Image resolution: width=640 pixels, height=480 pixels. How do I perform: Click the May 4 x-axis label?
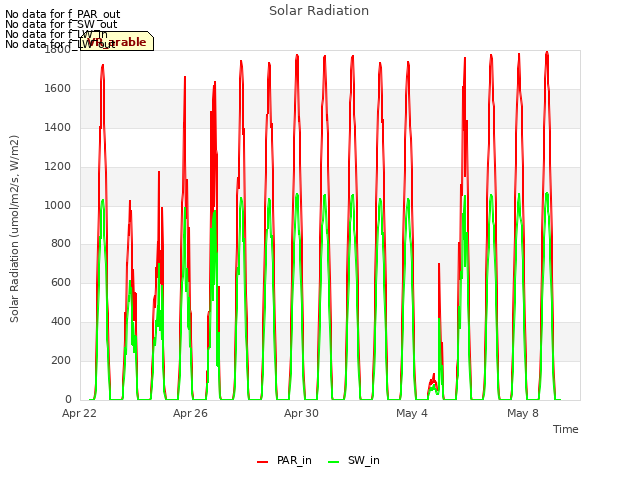pos(412,413)
